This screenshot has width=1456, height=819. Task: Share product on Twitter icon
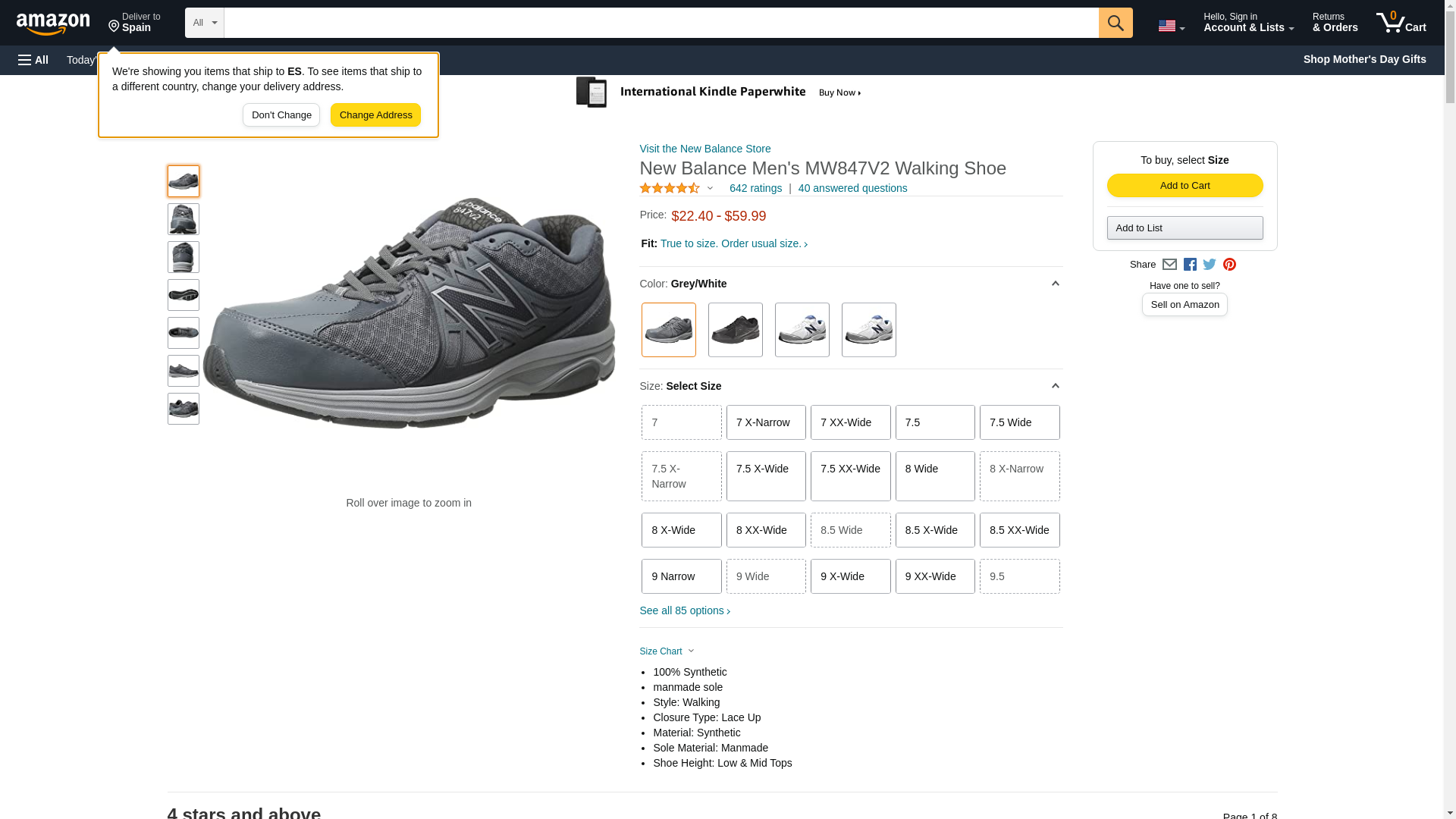[1210, 265]
